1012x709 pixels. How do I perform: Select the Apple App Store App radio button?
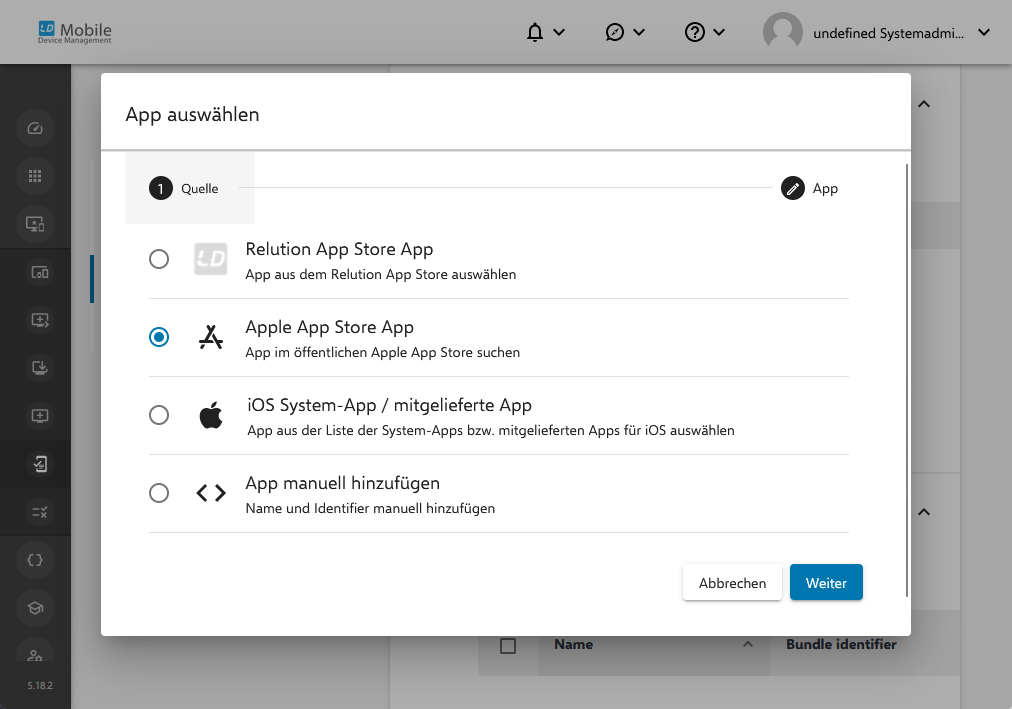click(159, 337)
